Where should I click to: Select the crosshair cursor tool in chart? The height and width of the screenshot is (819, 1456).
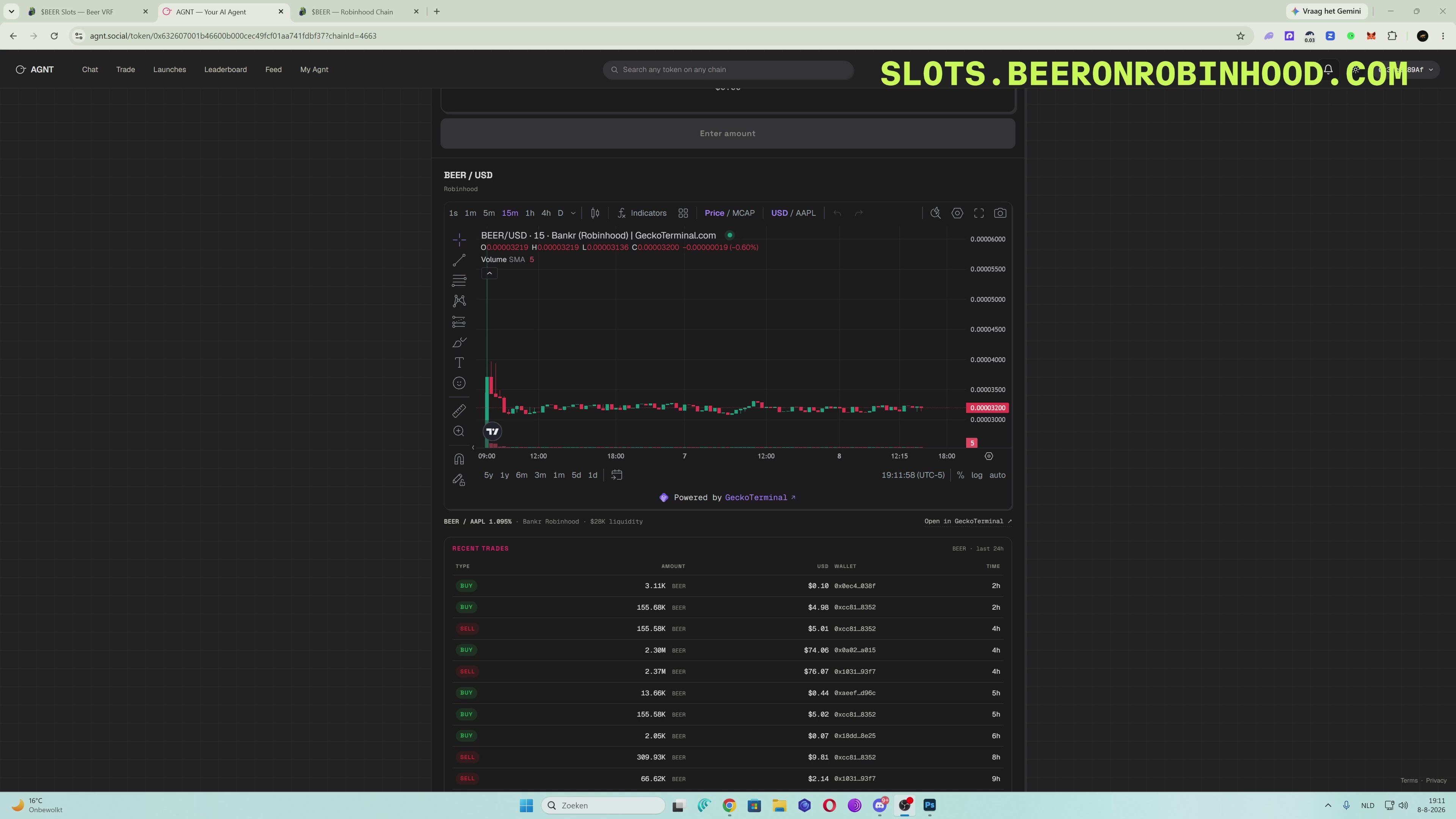coord(459,240)
